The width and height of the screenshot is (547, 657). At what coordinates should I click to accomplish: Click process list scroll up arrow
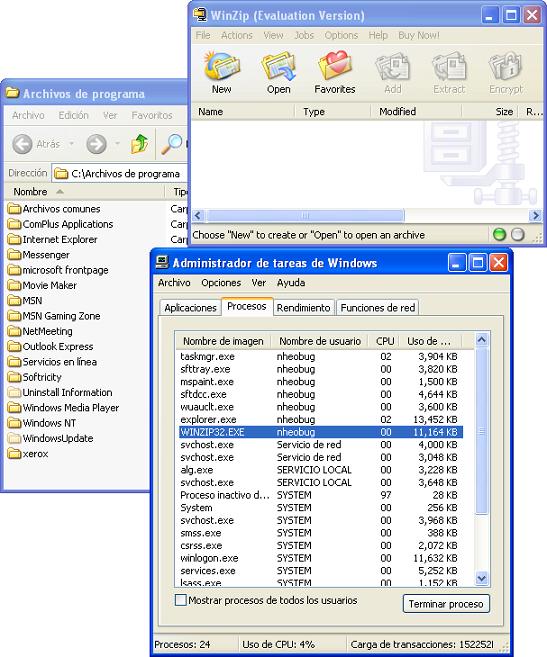(x=482, y=340)
